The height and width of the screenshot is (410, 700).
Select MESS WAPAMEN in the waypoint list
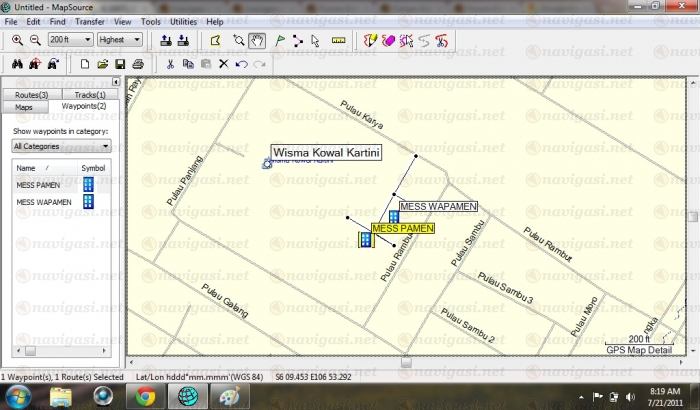(43, 202)
